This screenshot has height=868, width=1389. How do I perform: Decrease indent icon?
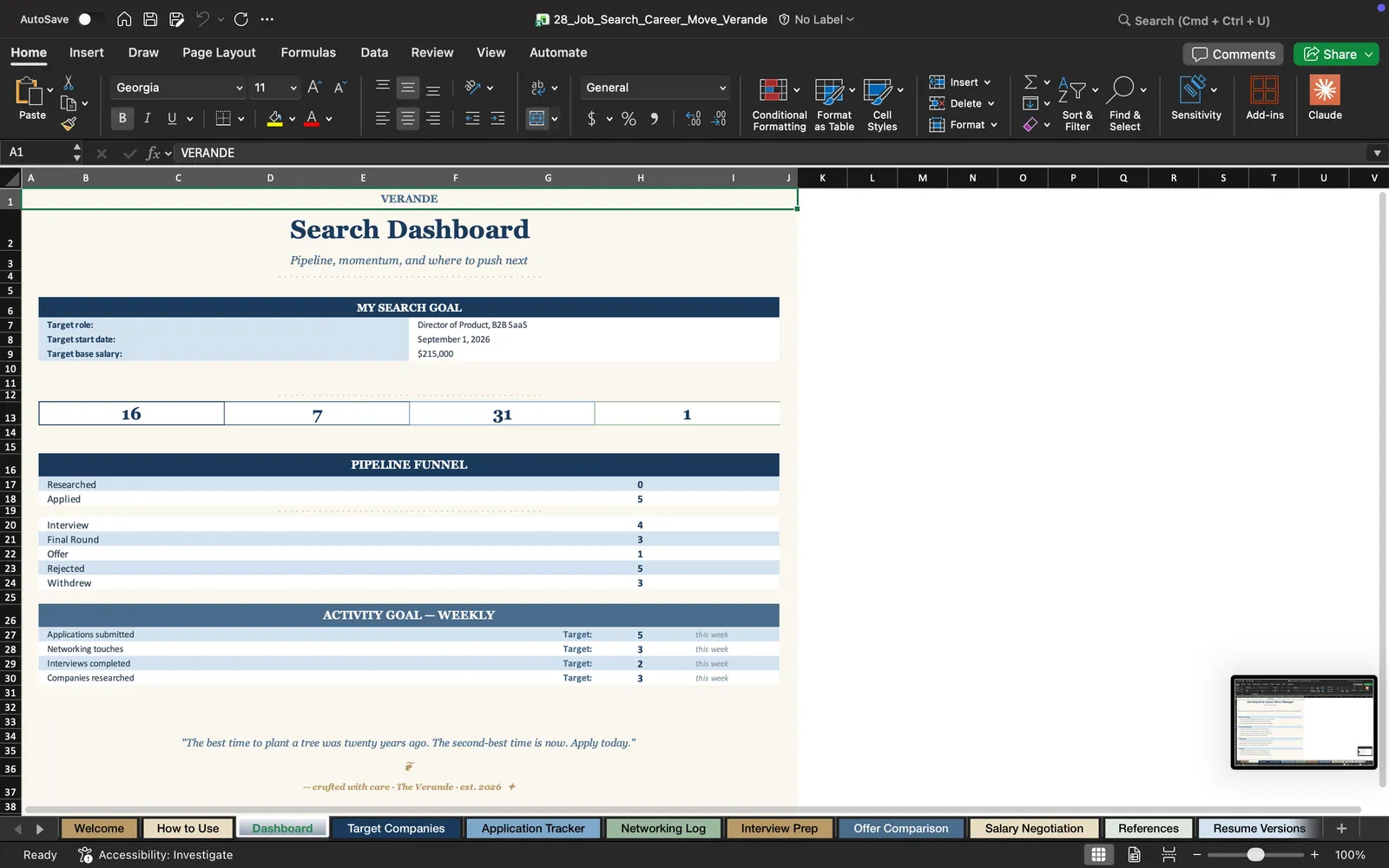click(x=472, y=118)
